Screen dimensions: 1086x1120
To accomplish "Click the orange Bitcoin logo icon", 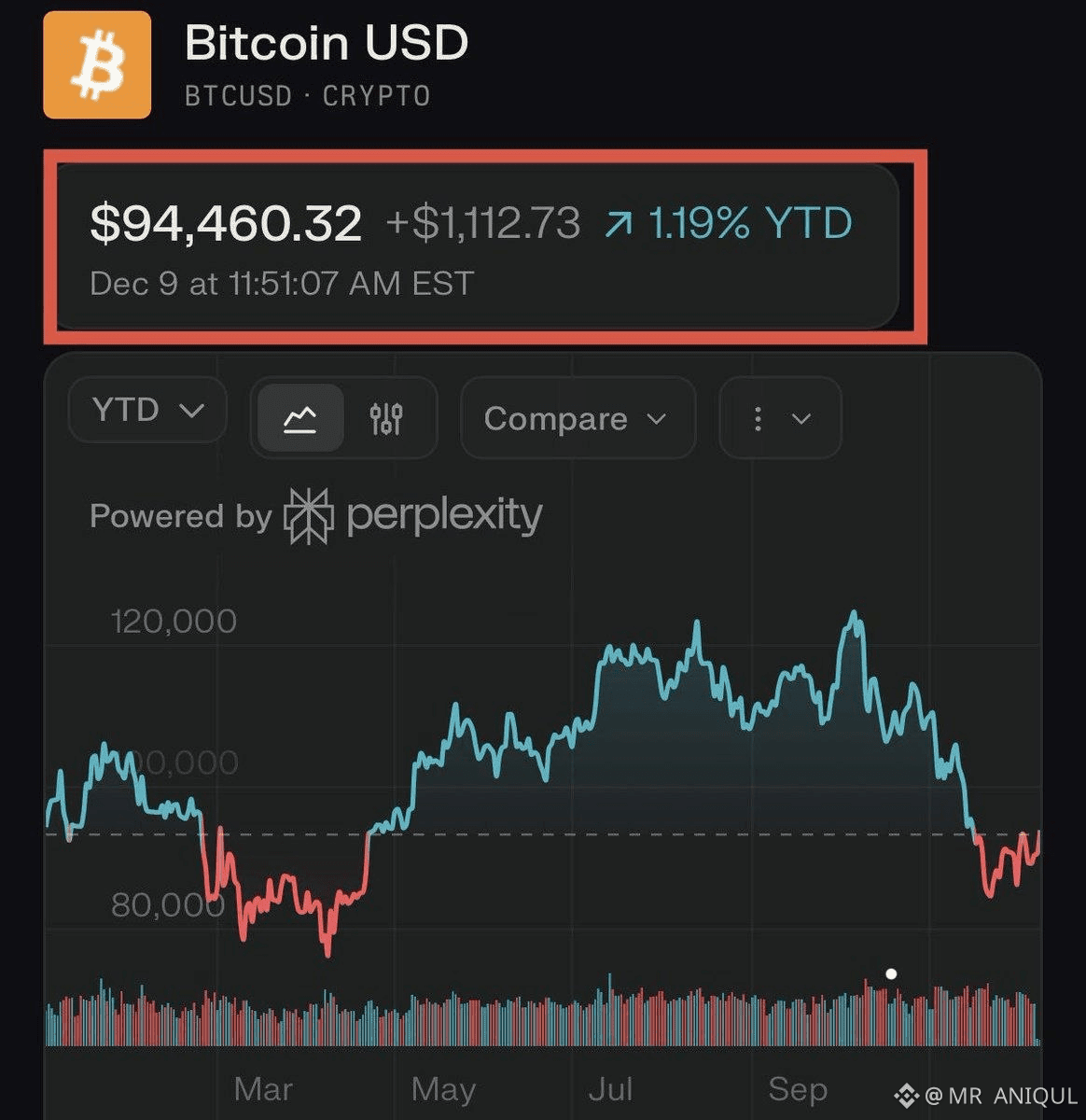I will (97, 64).
